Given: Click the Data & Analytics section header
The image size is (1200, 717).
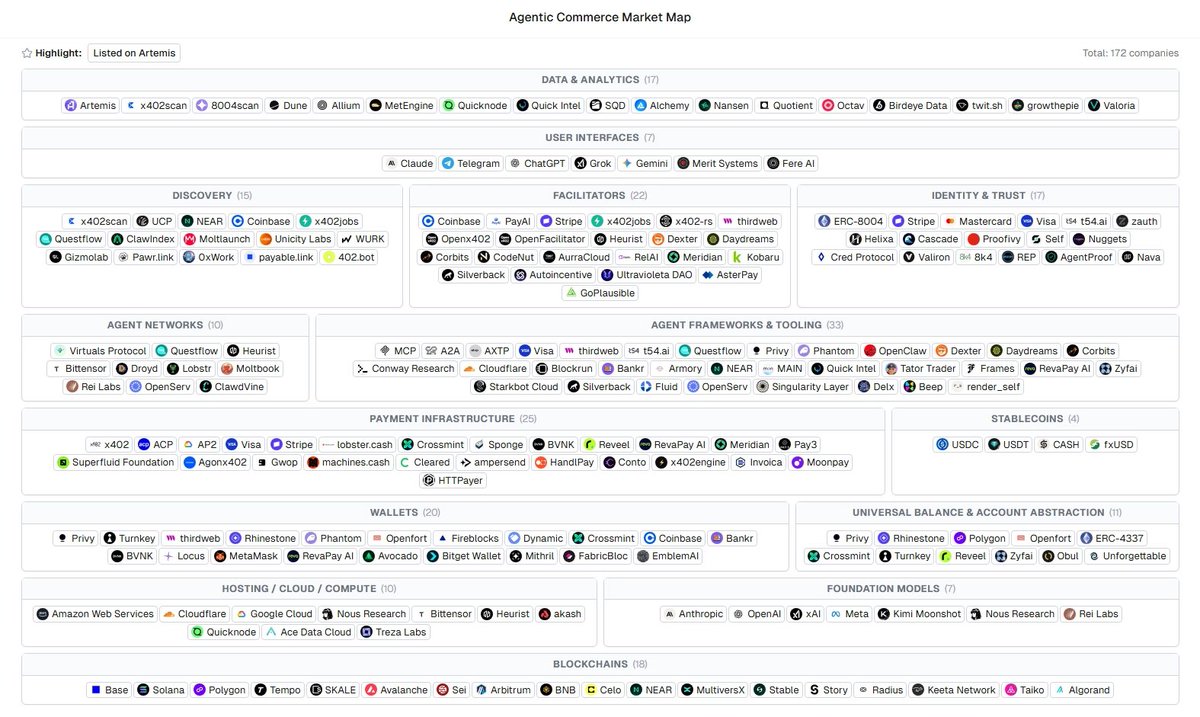Looking at the screenshot, I should 600,80.
